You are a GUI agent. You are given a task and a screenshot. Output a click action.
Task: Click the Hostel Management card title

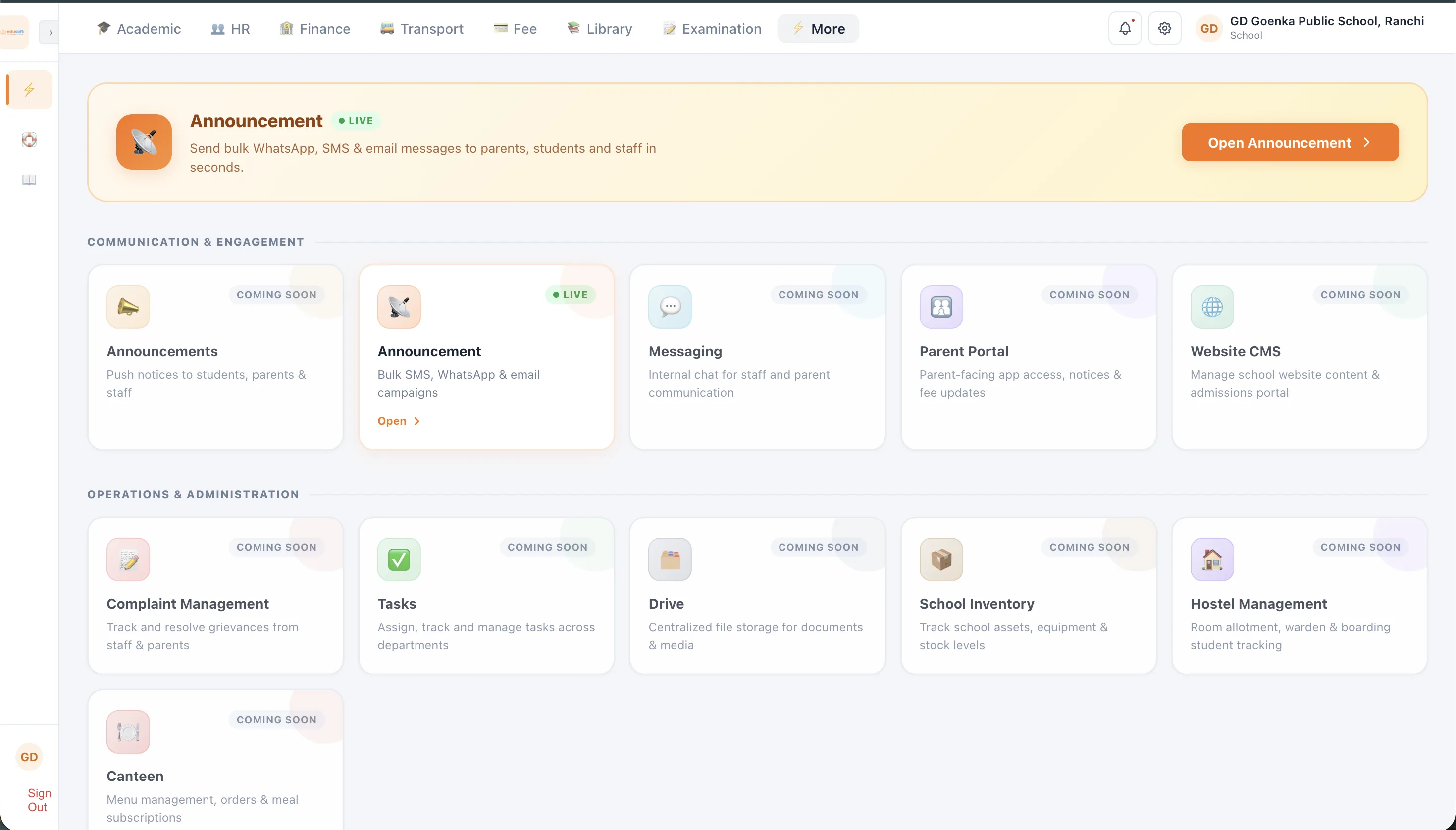click(x=1259, y=604)
